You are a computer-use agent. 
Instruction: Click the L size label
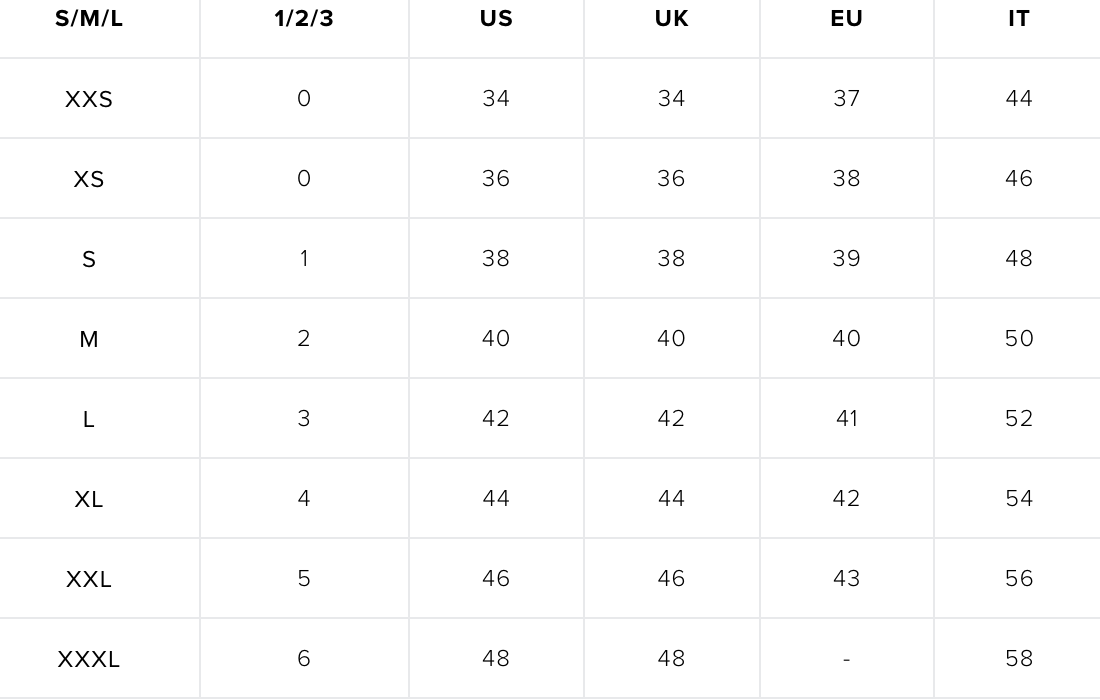(88, 419)
